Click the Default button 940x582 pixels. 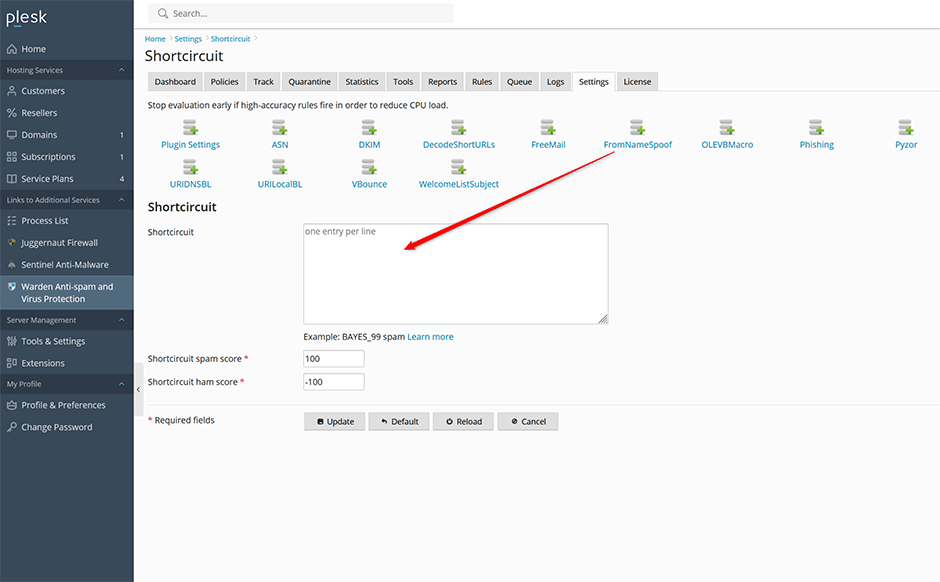(x=399, y=421)
